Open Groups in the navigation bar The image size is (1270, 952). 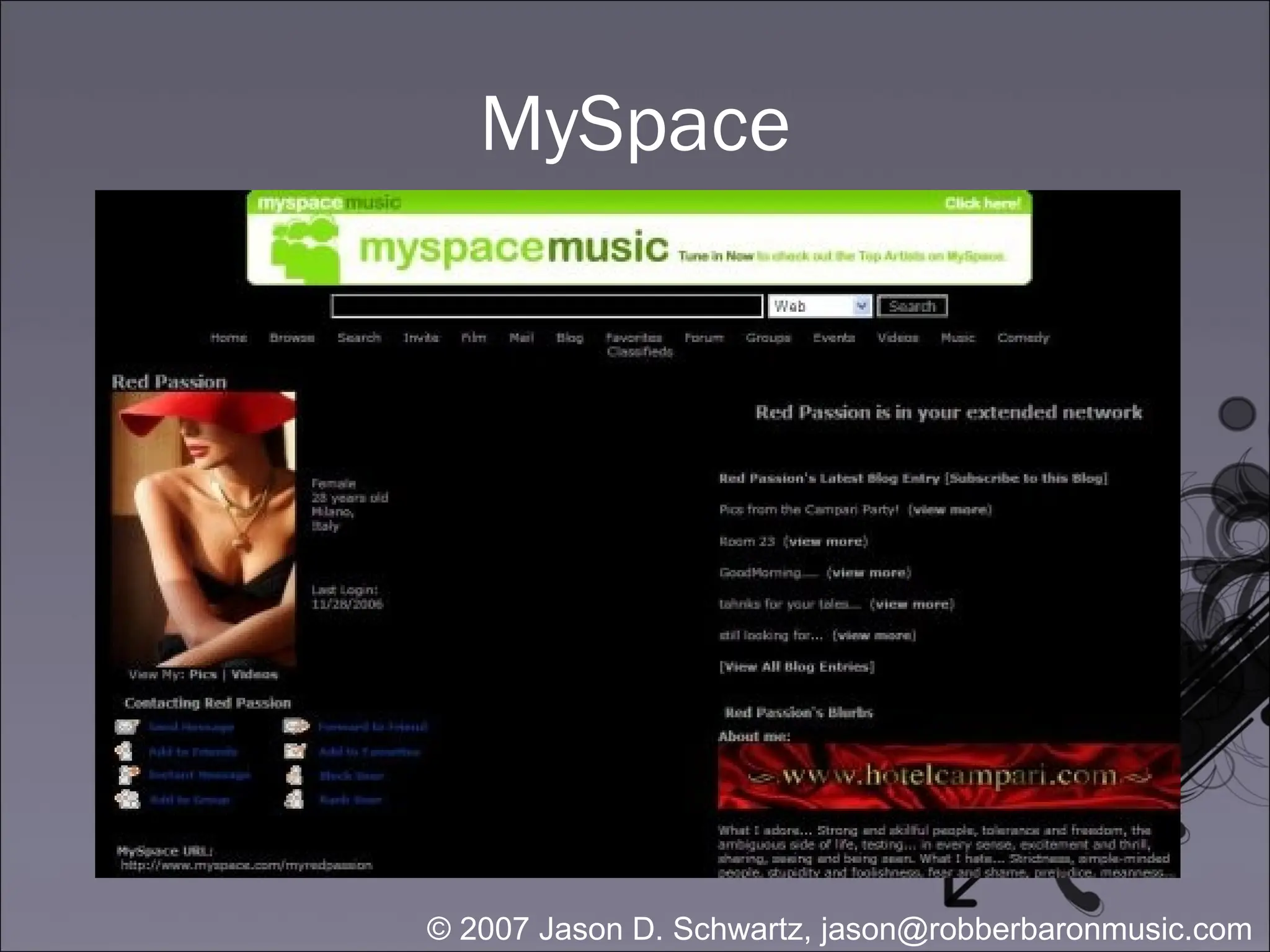pyautogui.click(x=768, y=338)
